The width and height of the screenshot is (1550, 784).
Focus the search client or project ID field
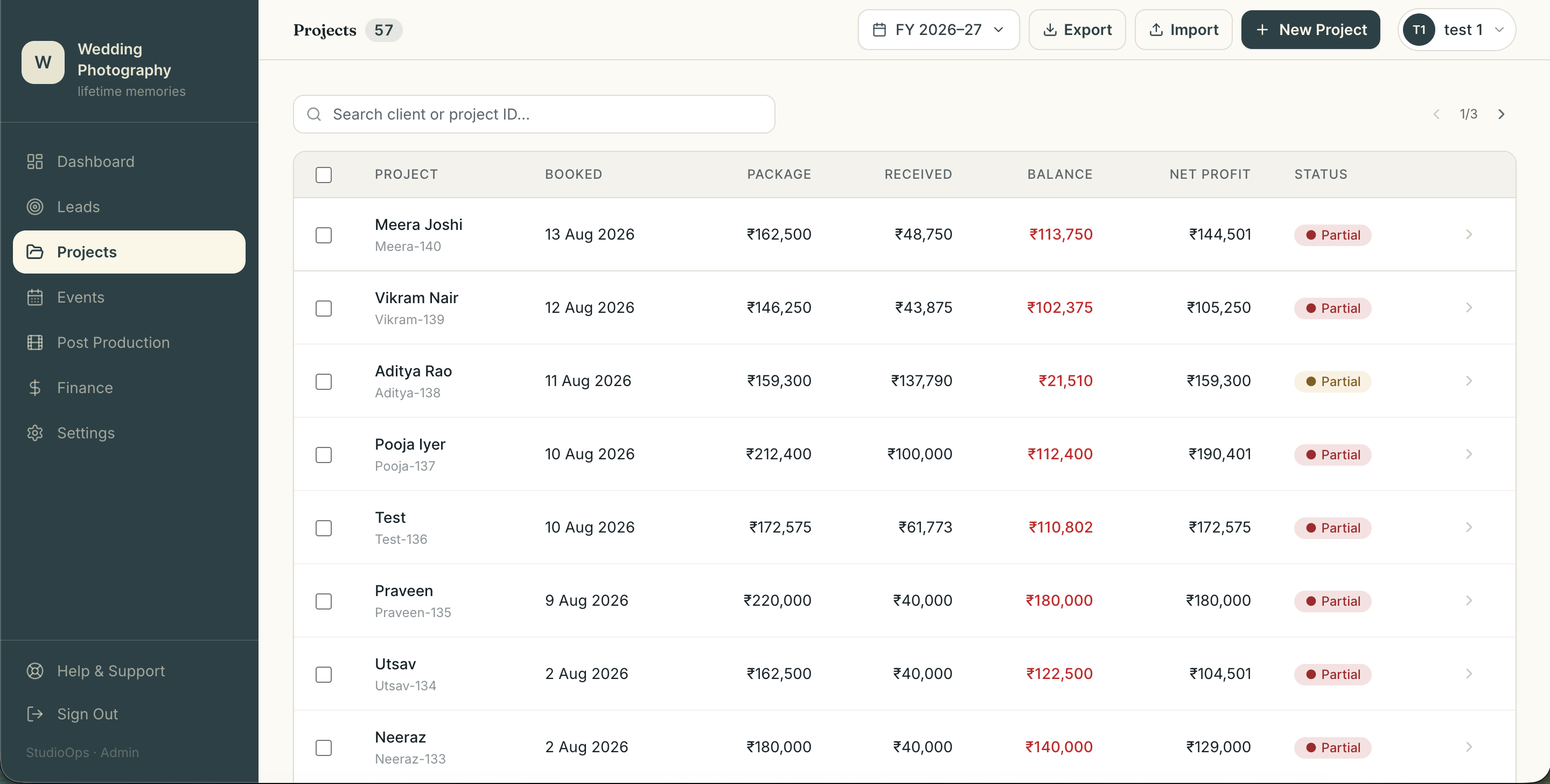534,114
